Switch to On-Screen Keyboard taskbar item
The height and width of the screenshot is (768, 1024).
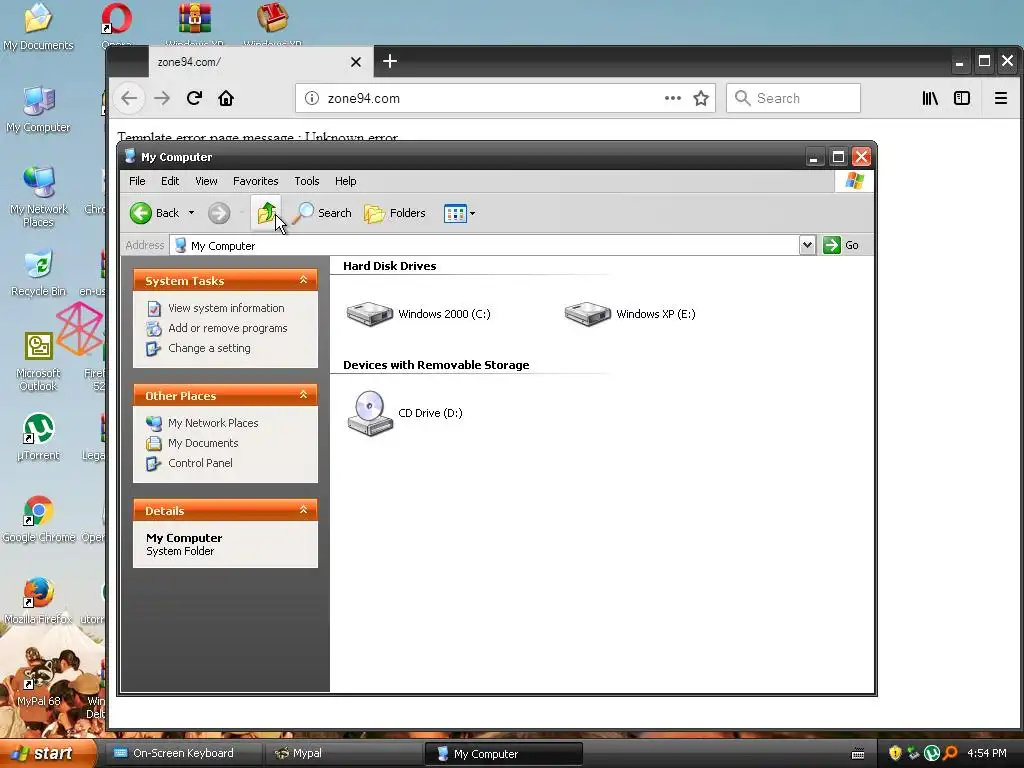(x=182, y=754)
